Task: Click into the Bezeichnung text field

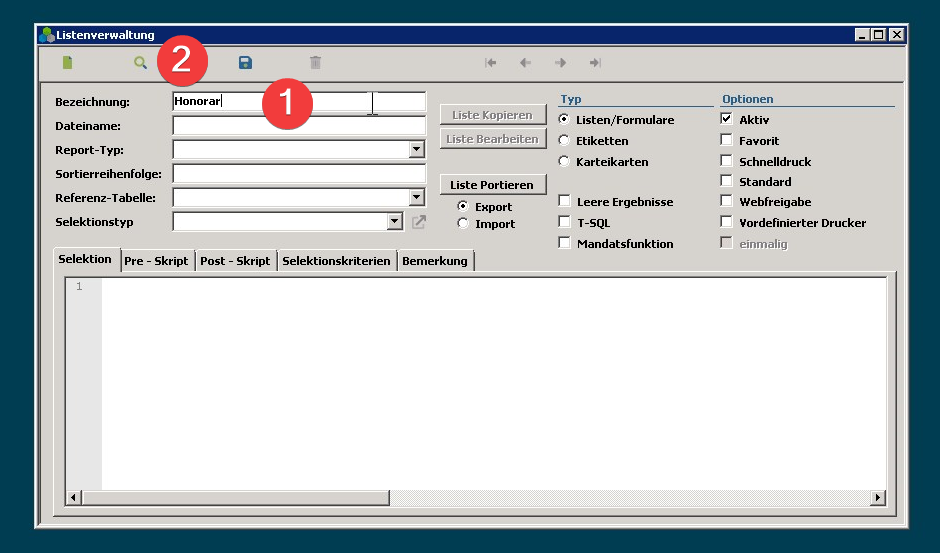Action: point(299,101)
